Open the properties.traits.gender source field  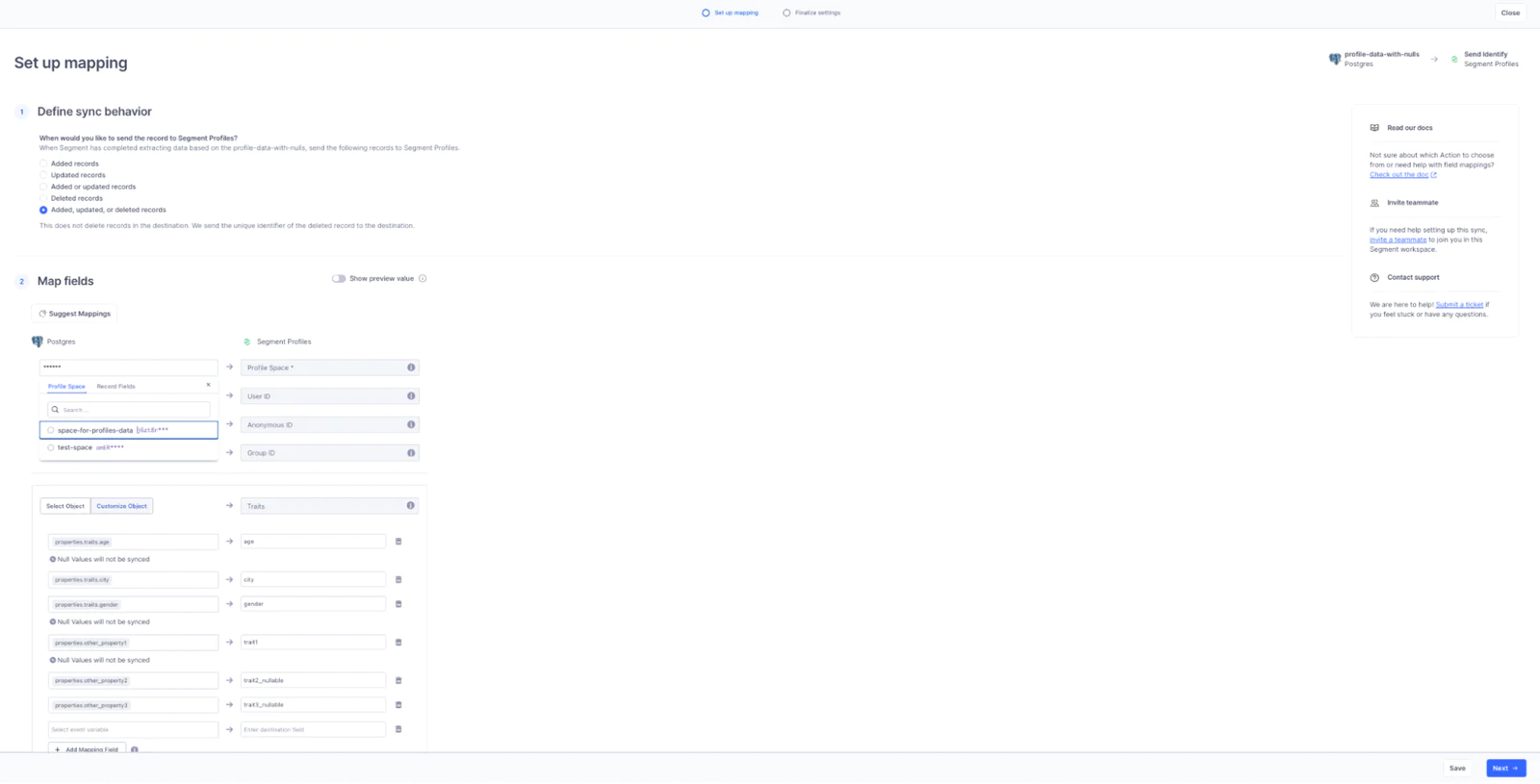[133, 604]
